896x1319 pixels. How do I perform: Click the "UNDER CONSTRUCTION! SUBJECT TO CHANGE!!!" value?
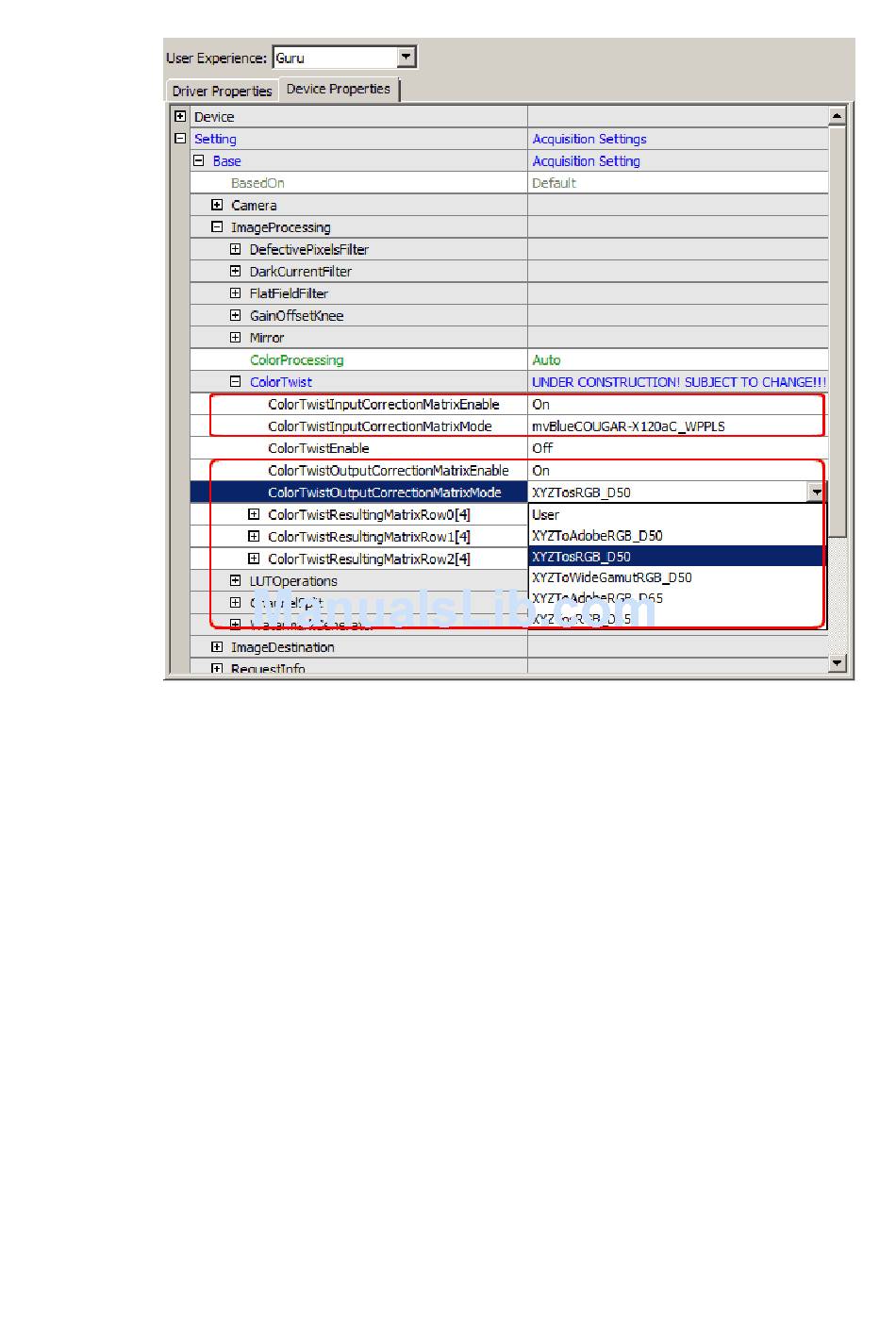coord(679,382)
